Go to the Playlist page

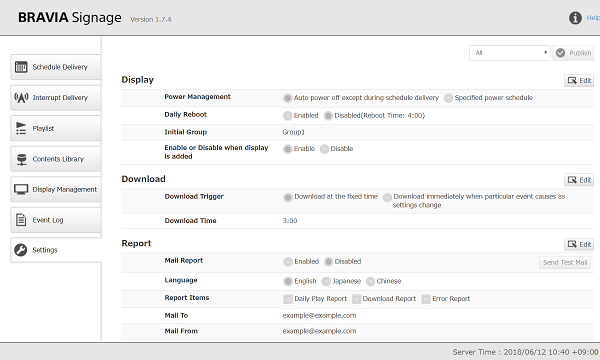[56, 128]
